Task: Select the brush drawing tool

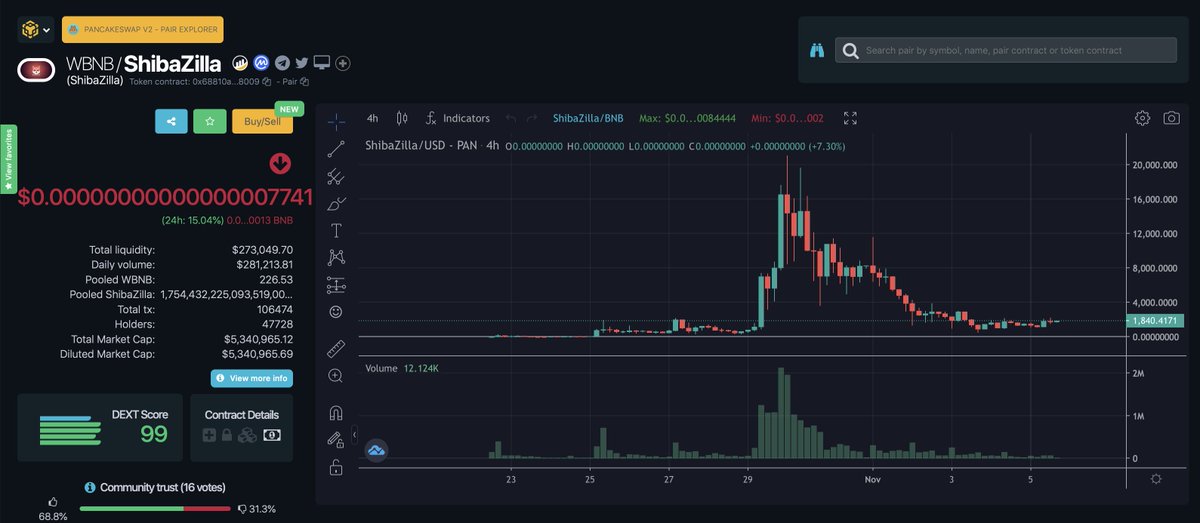Action: pyautogui.click(x=336, y=204)
